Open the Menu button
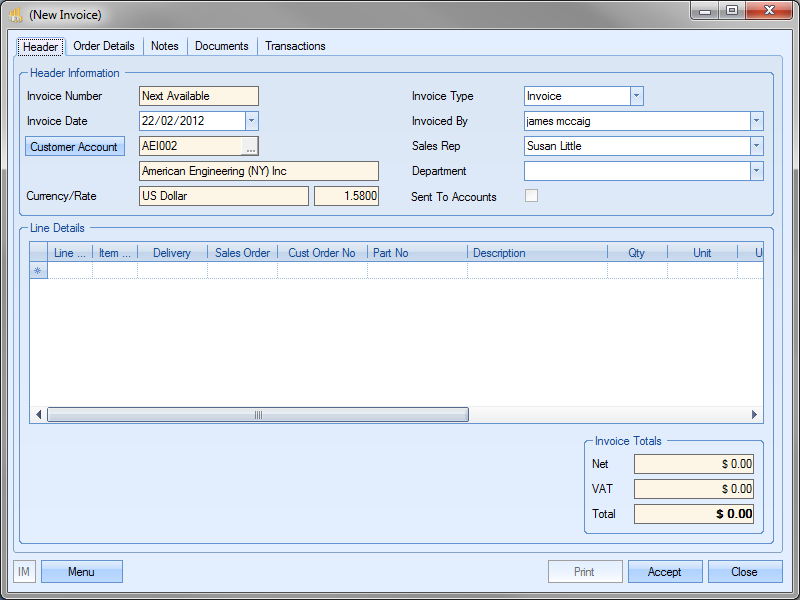This screenshot has height=600, width=800. click(81, 572)
